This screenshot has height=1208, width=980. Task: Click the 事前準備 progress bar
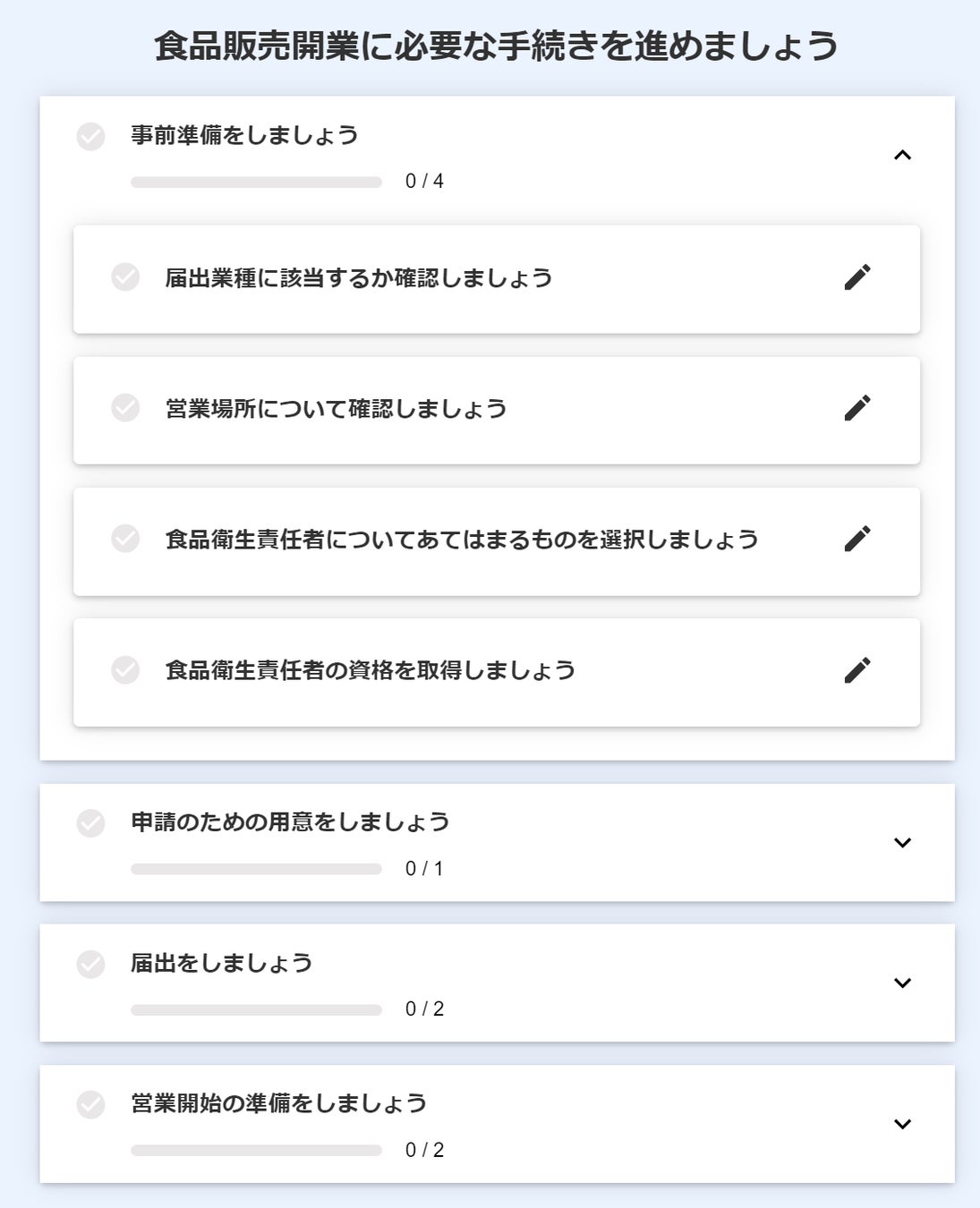(x=256, y=183)
